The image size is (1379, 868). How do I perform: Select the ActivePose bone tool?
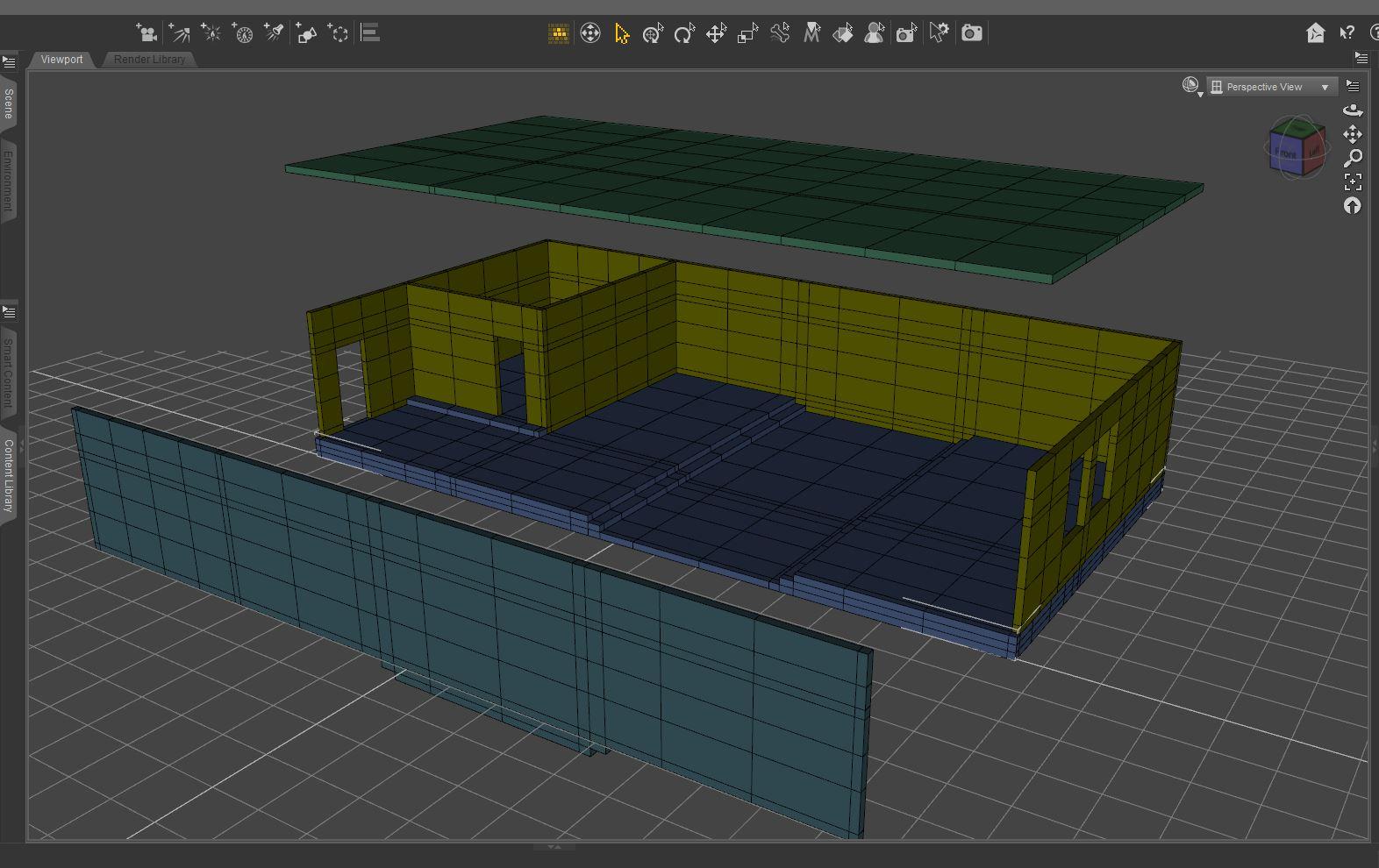coord(780,33)
